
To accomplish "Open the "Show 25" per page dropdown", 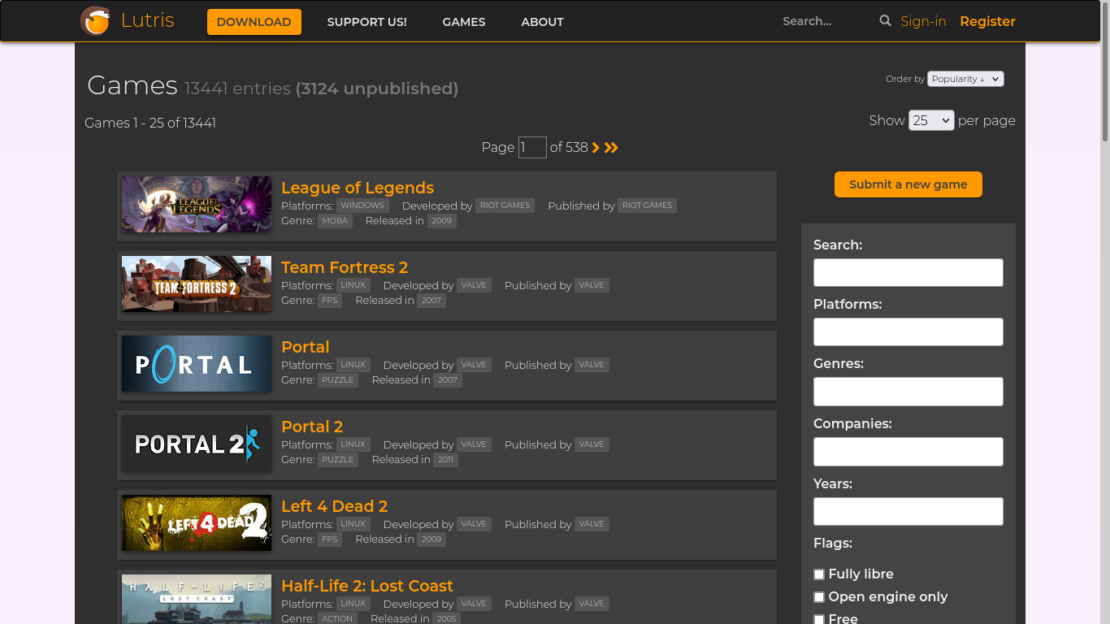I will point(930,119).
